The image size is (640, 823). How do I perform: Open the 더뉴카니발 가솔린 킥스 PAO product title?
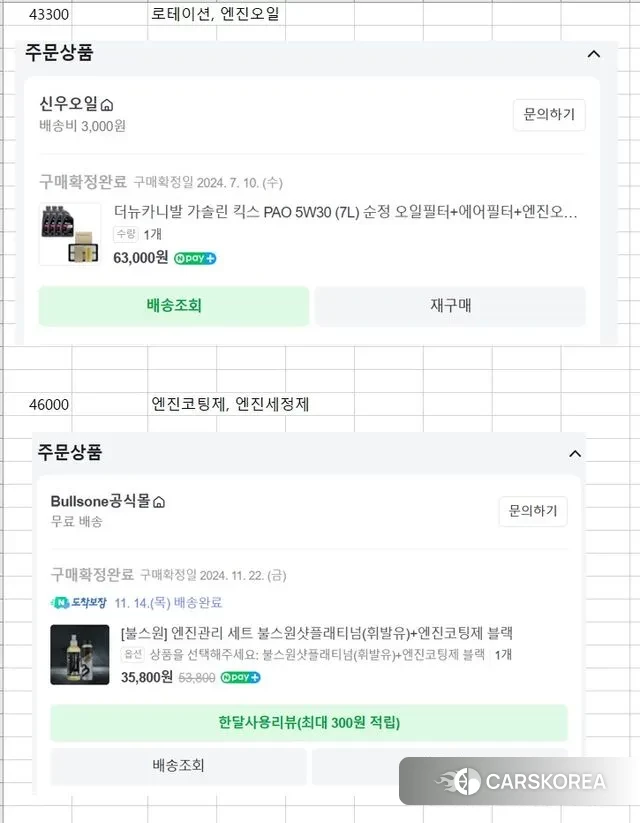click(345, 212)
